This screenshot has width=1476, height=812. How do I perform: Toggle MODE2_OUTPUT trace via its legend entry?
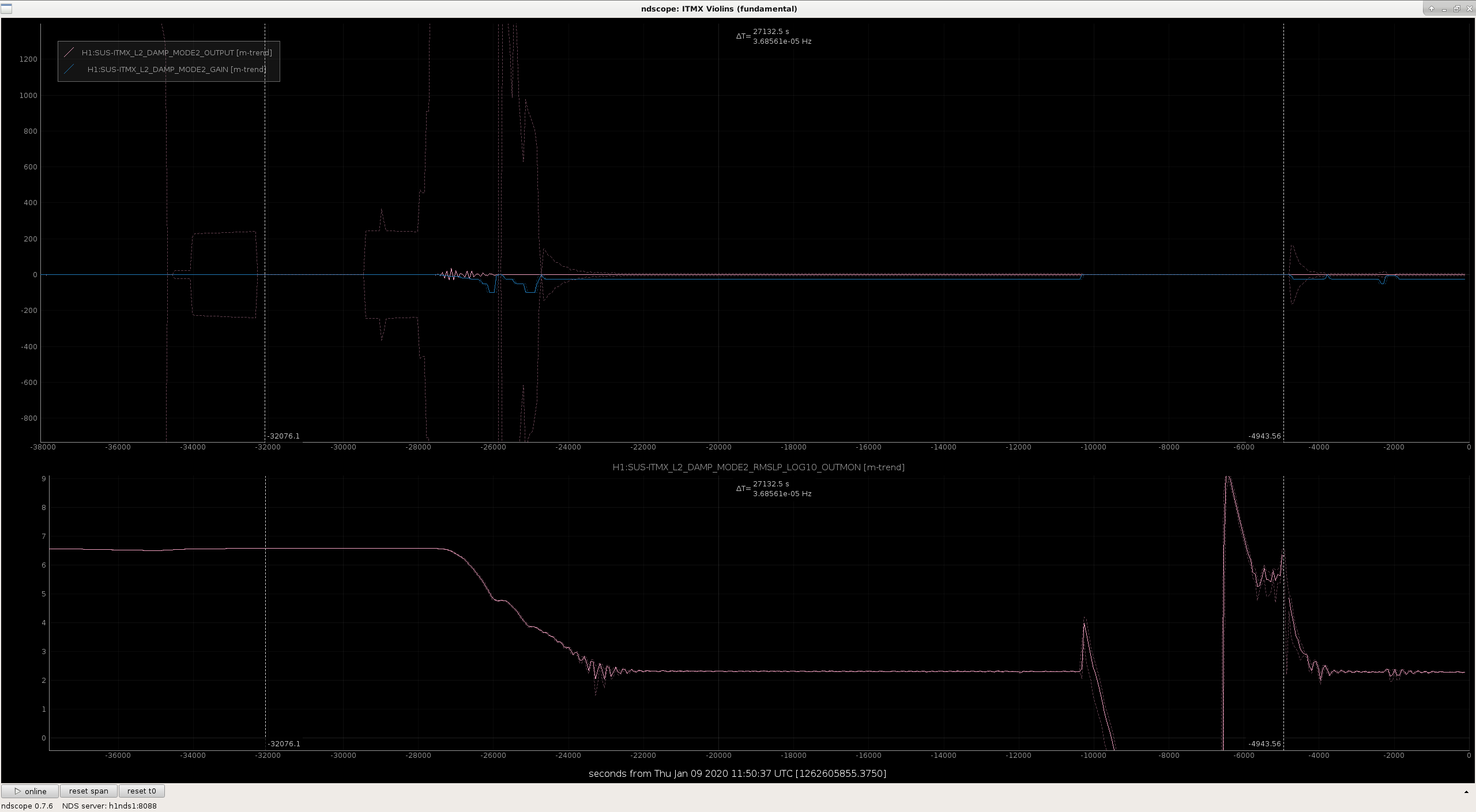click(x=176, y=52)
